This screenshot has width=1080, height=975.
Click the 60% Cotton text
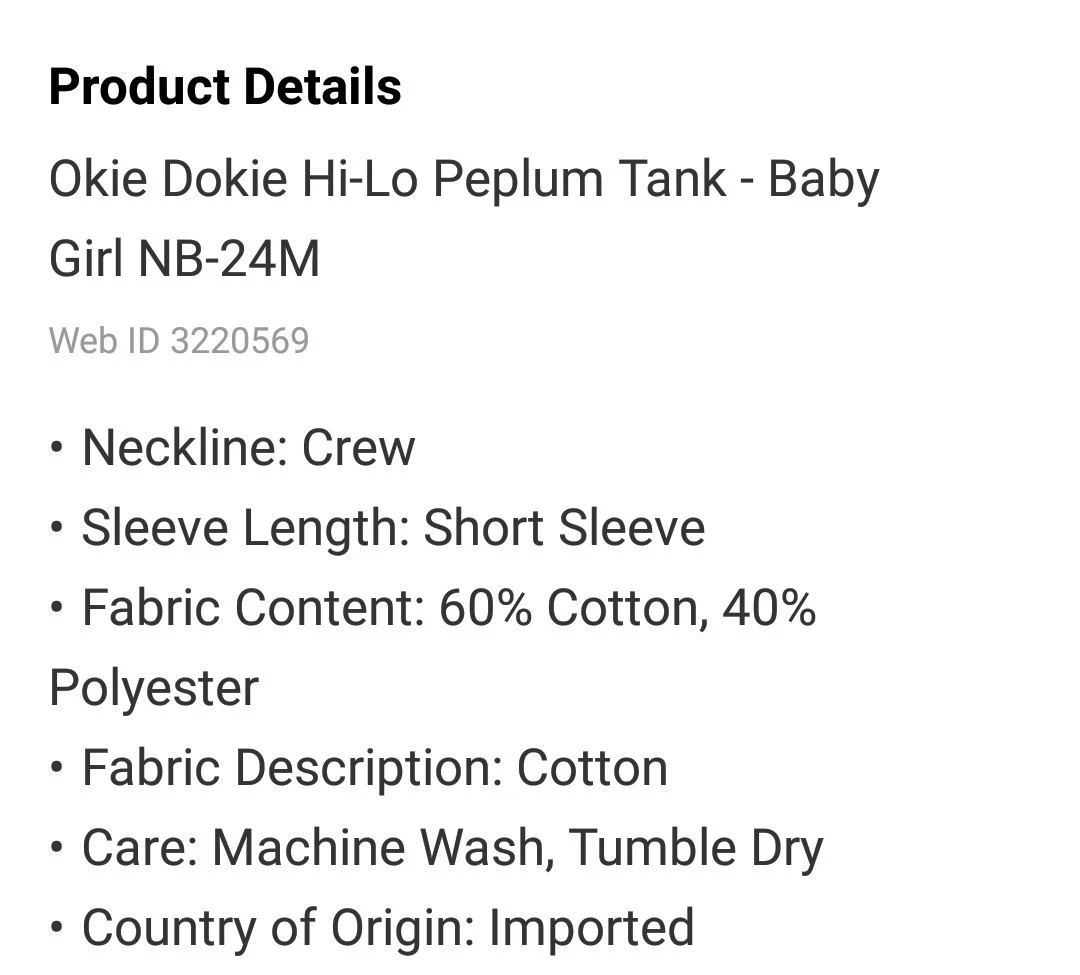tap(574, 609)
